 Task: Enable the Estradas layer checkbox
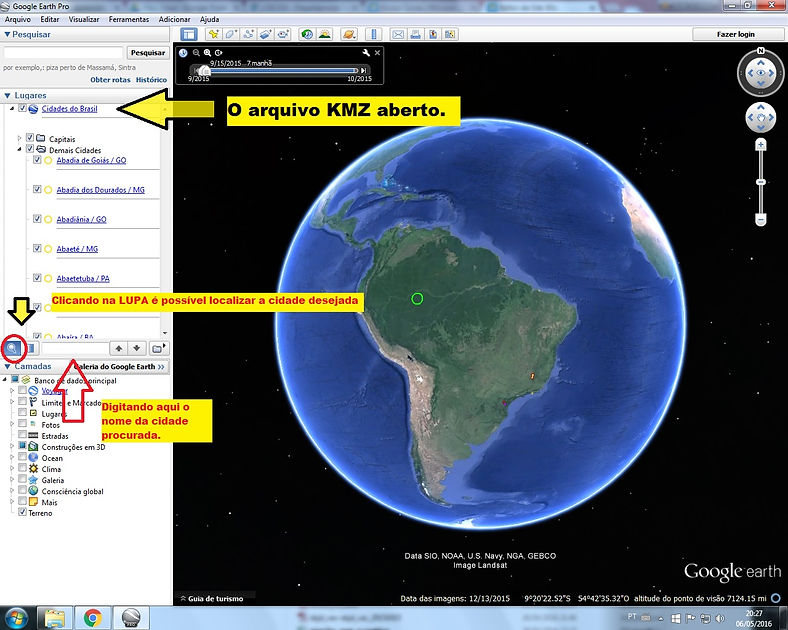22,435
